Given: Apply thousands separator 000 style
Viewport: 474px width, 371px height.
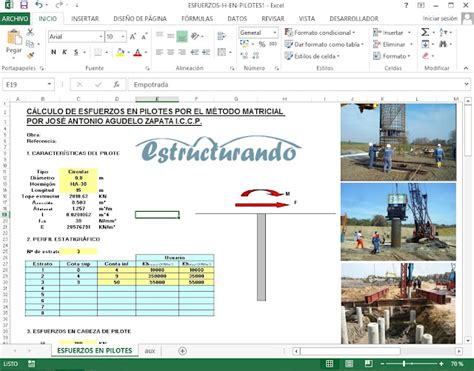Looking at the screenshot, I should coord(273,44).
